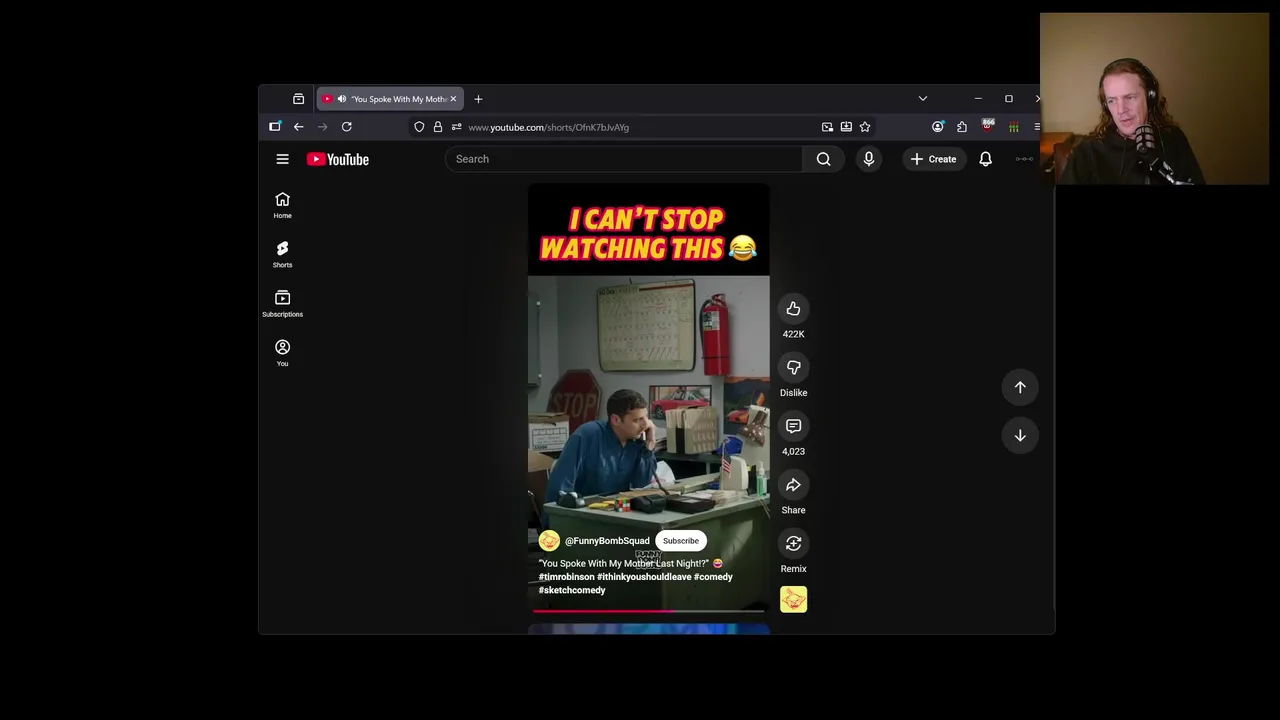This screenshot has height=720, width=1280.
Task: Click the forward navigation arrow
Action: 322,127
